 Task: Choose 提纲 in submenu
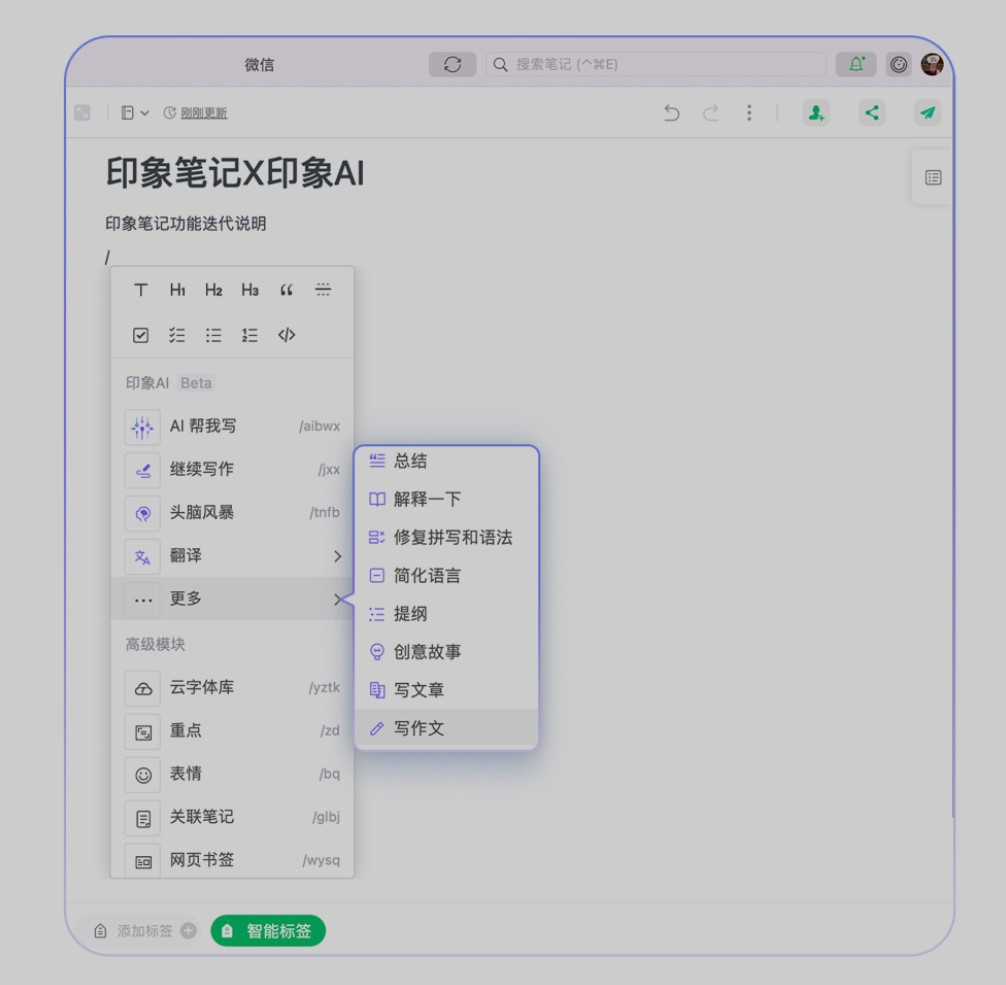[x=447, y=613]
